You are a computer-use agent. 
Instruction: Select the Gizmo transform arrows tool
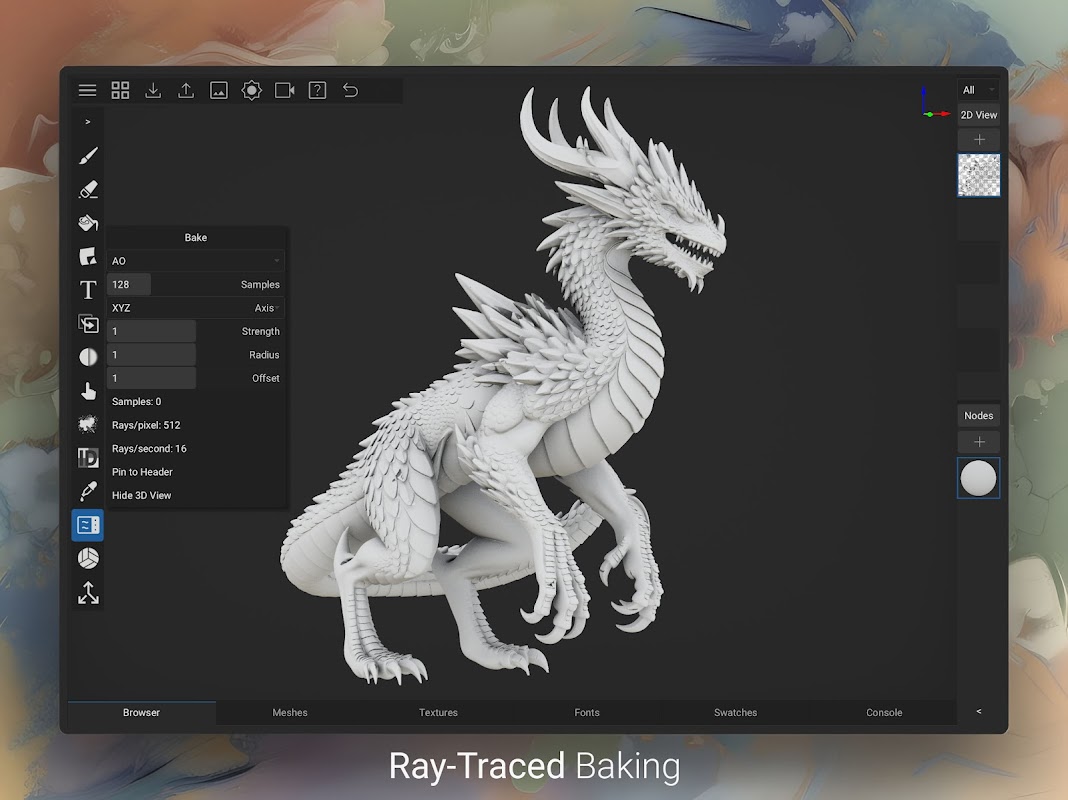[88, 592]
